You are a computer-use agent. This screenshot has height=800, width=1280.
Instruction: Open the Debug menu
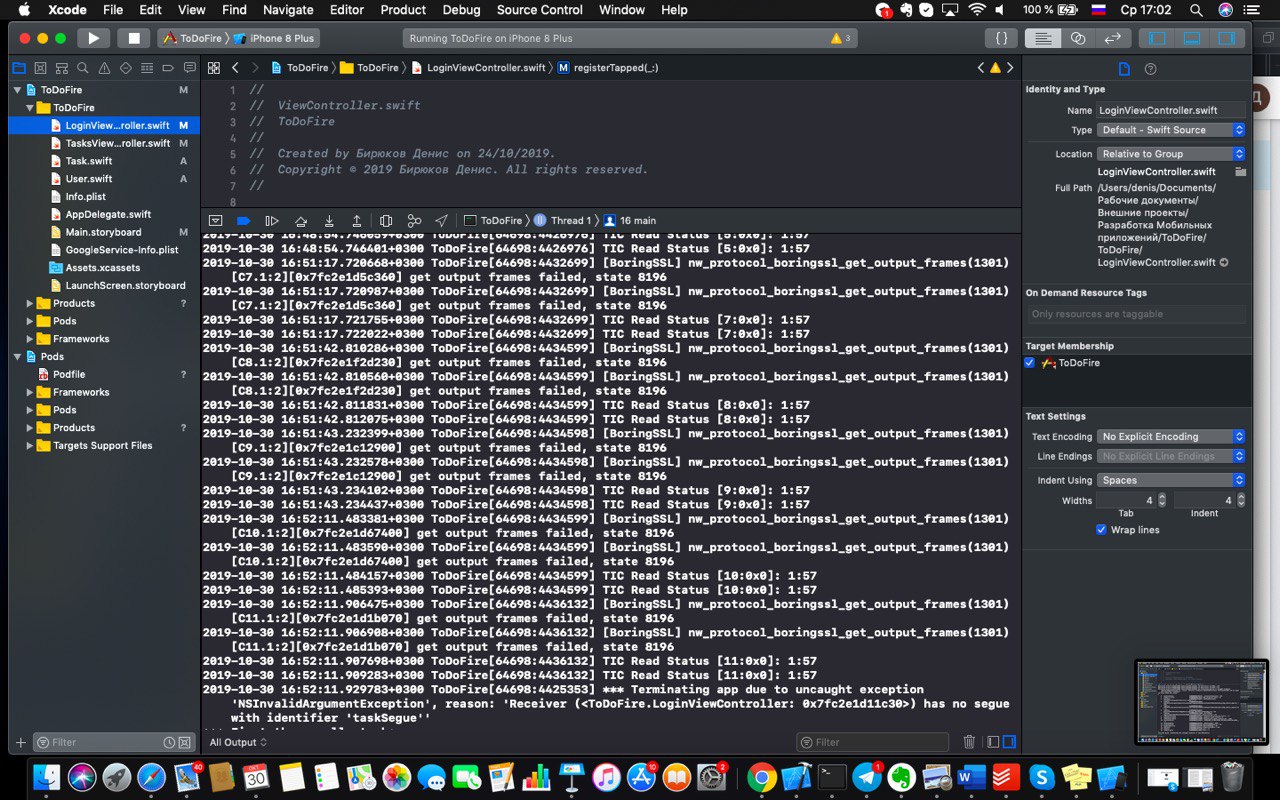(461, 10)
